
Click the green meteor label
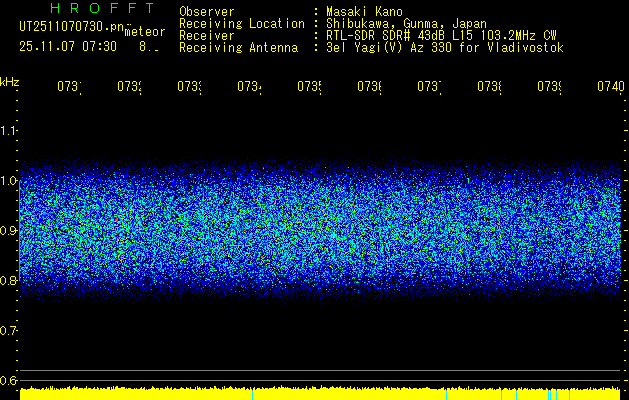coord(145,32)
